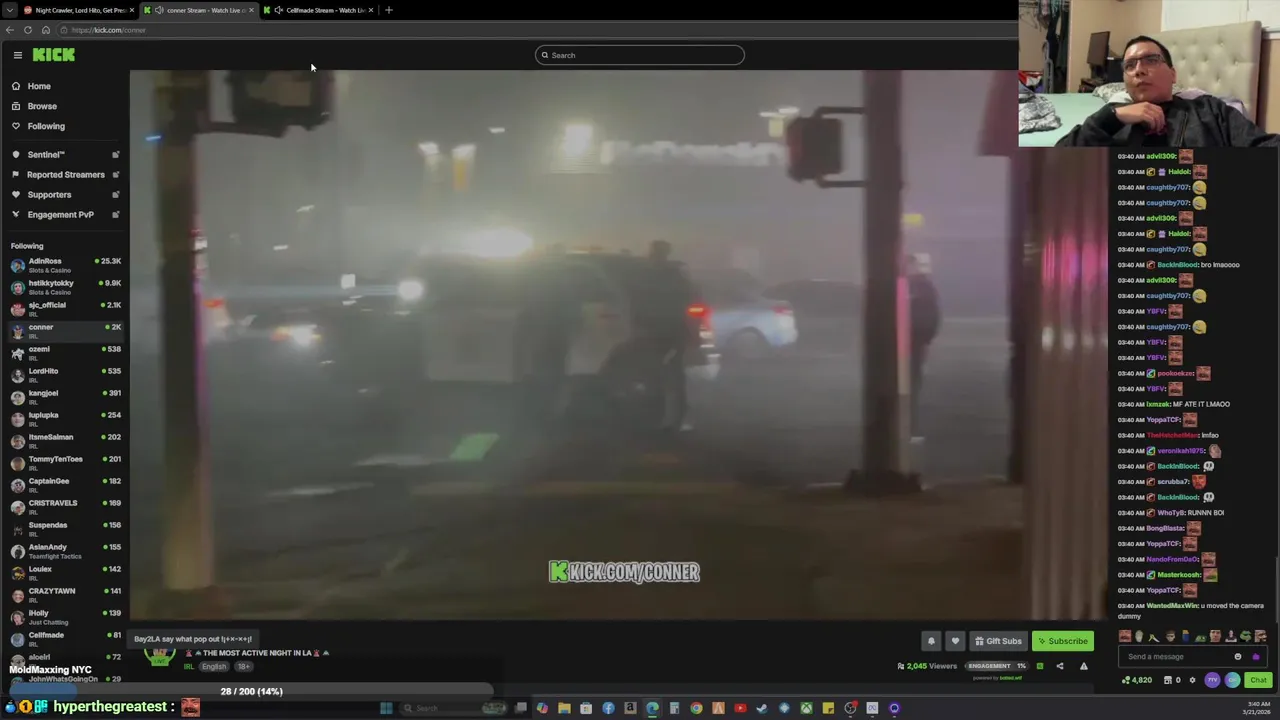Close the Cellfmade Stream tab
The width and height of the screenshot is (1280, 720).
click(x=371, y=10)
